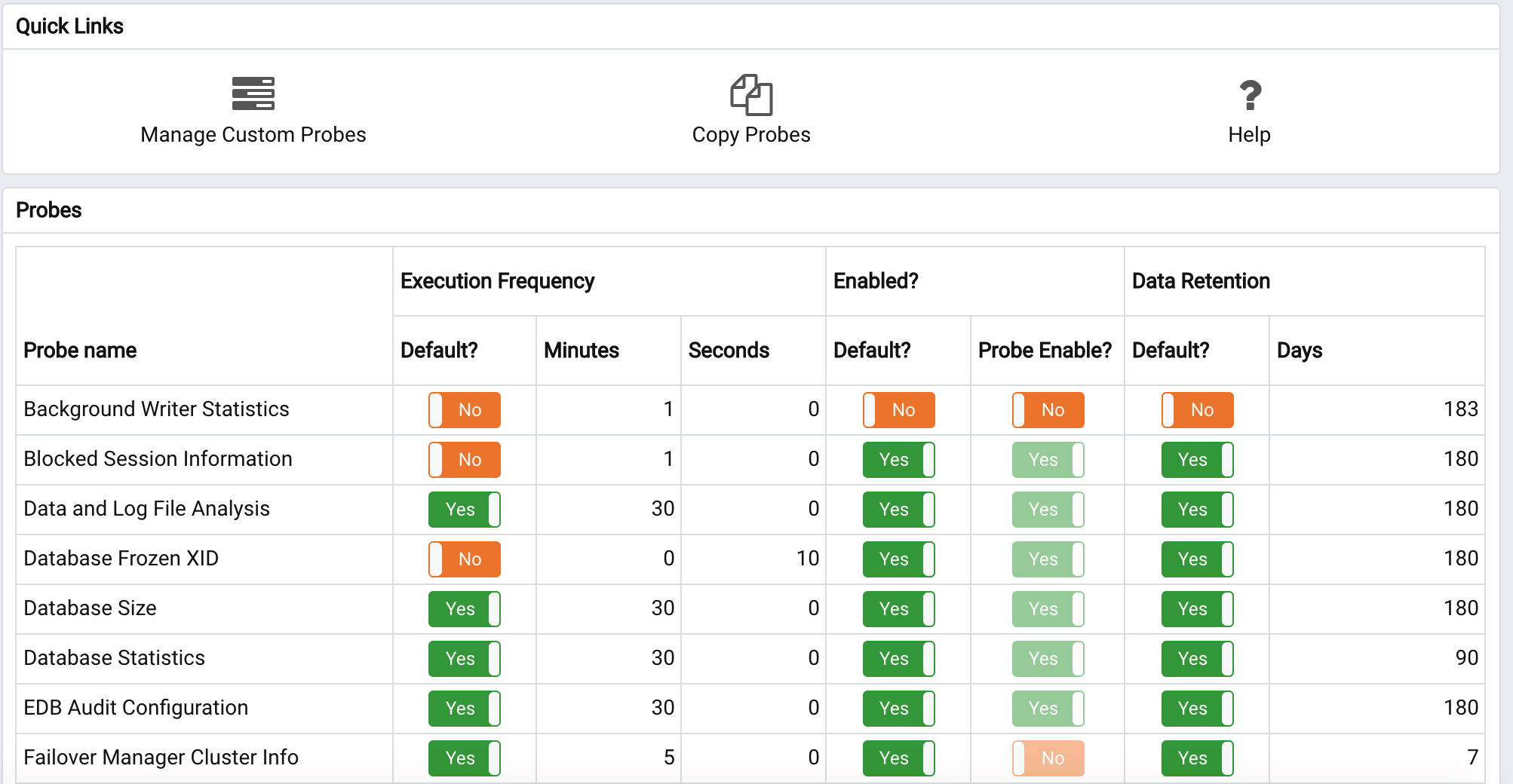Toggle Data Retention default for Database Size

click(1198, 609)
